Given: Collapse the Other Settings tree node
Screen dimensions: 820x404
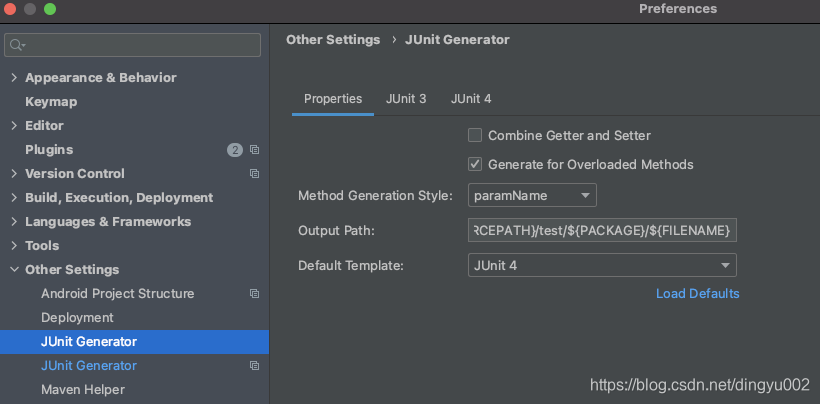Looking at the screenshot, I should (14, 270).
